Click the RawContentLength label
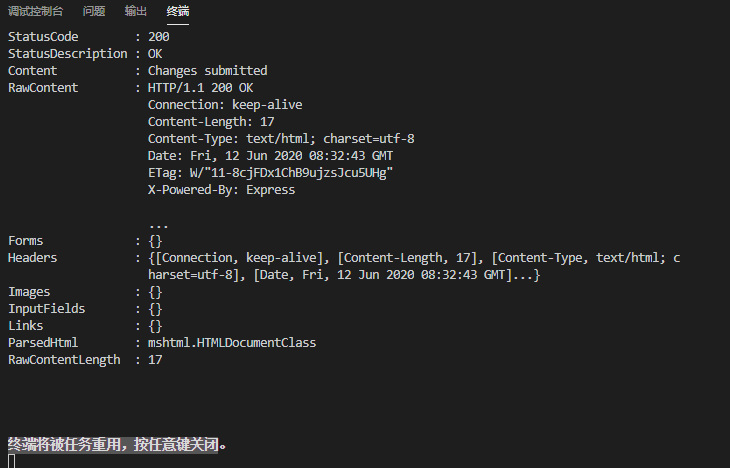 (x=64, y=360)
